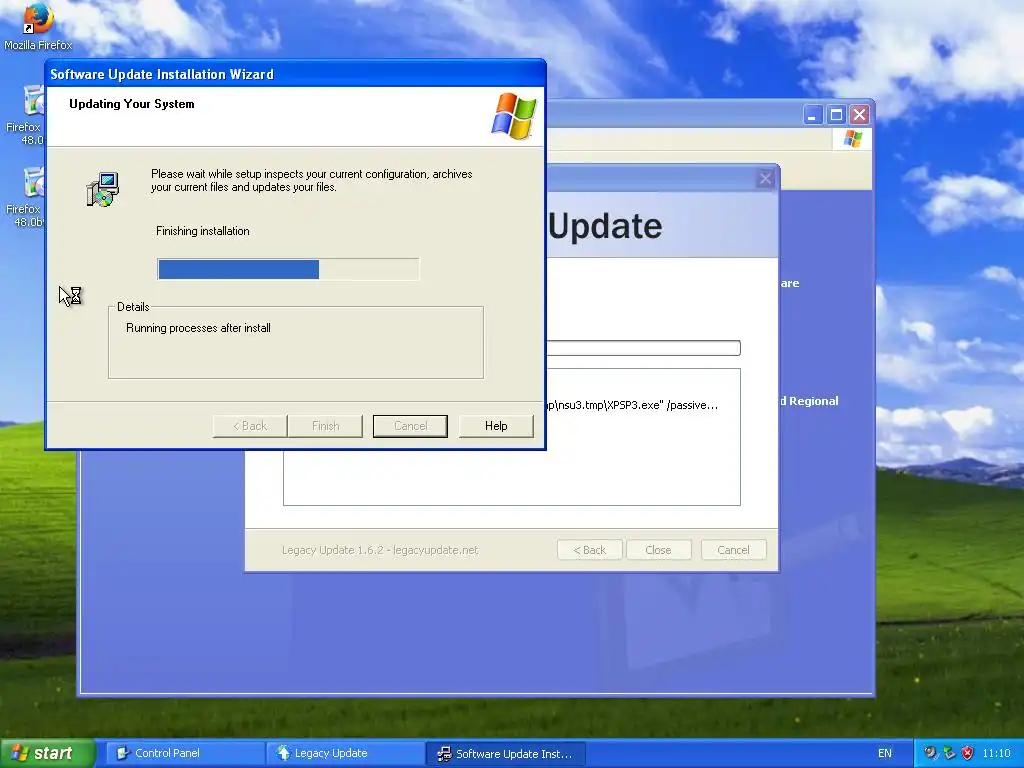Switch to Software Update Installation taskbar button
1024x768 pixels.
(505, 754)
